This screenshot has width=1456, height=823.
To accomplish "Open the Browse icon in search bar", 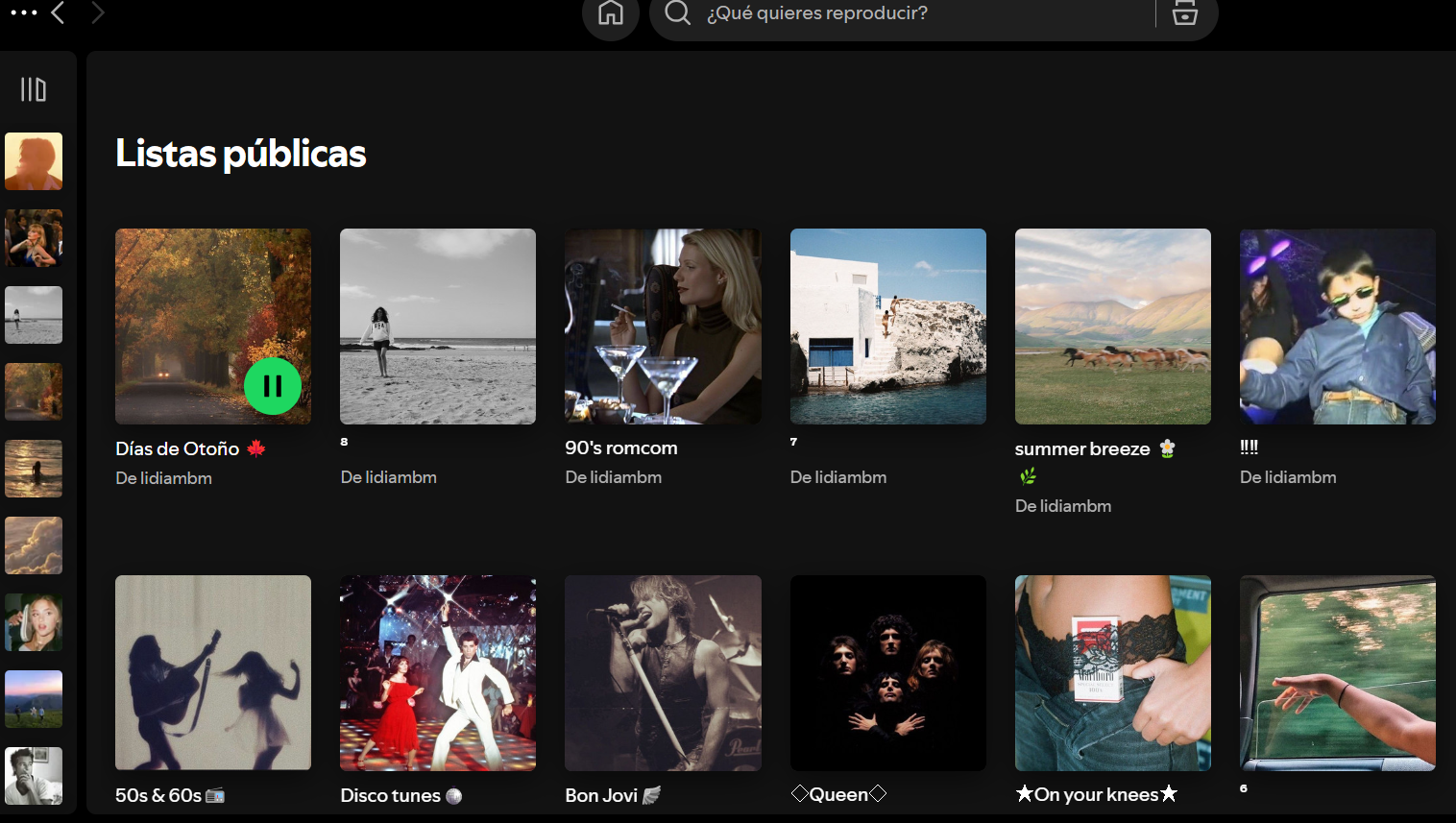I will pyautogui.click(x=1185, y=12).
